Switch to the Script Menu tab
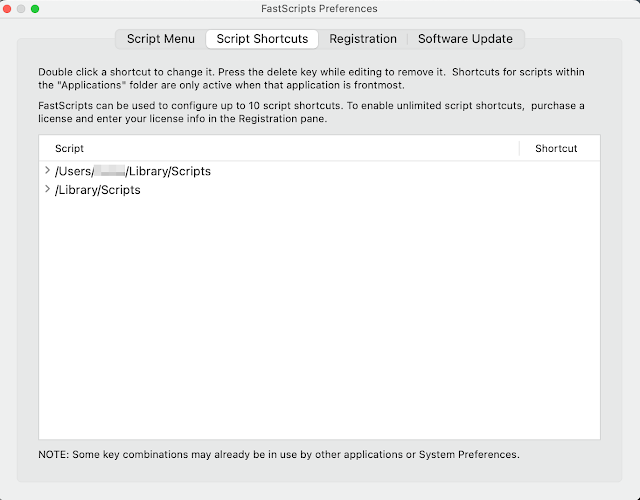The width and height of the screenshot is (640, 500). (160, 39)
